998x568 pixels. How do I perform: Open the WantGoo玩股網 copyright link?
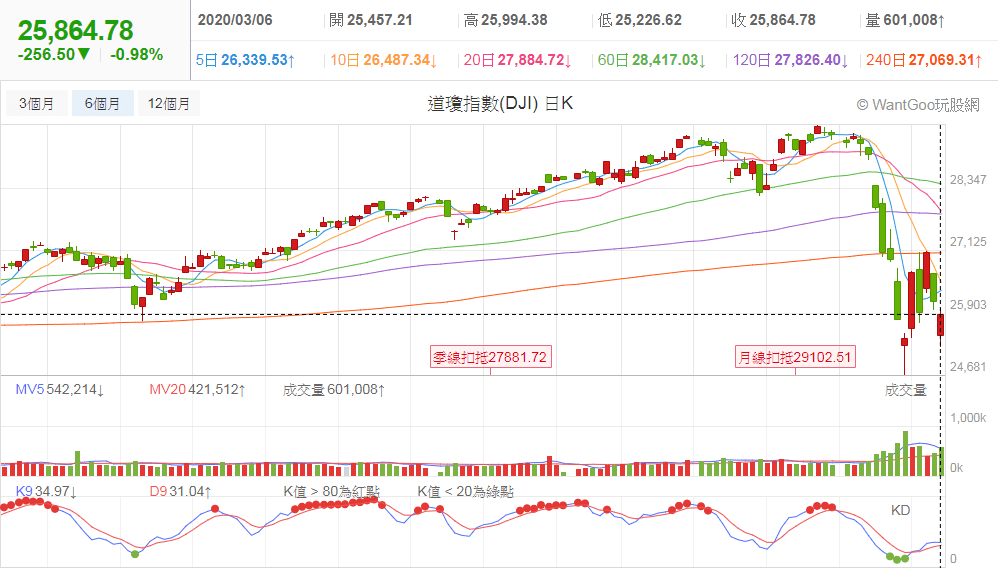[x=918, y=104]
